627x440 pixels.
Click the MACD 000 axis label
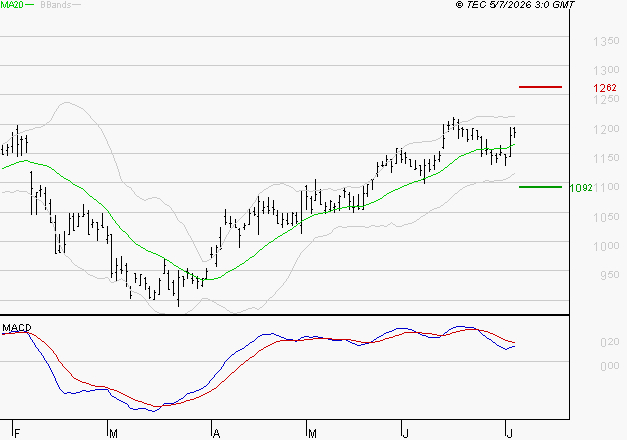click(x=609, y=366)
